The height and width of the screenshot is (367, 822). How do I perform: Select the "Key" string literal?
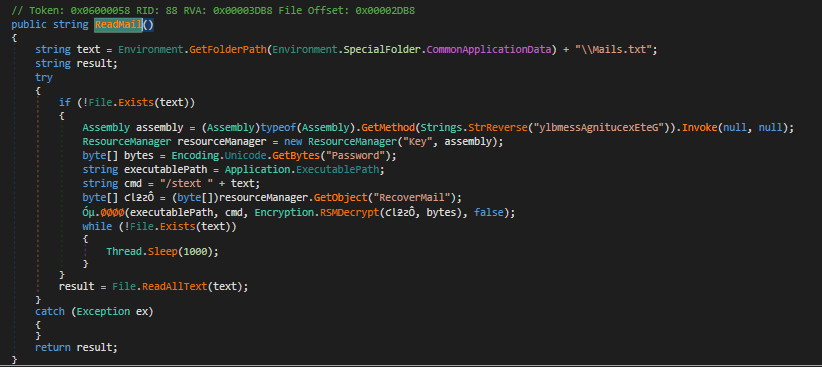coord(417,142)
